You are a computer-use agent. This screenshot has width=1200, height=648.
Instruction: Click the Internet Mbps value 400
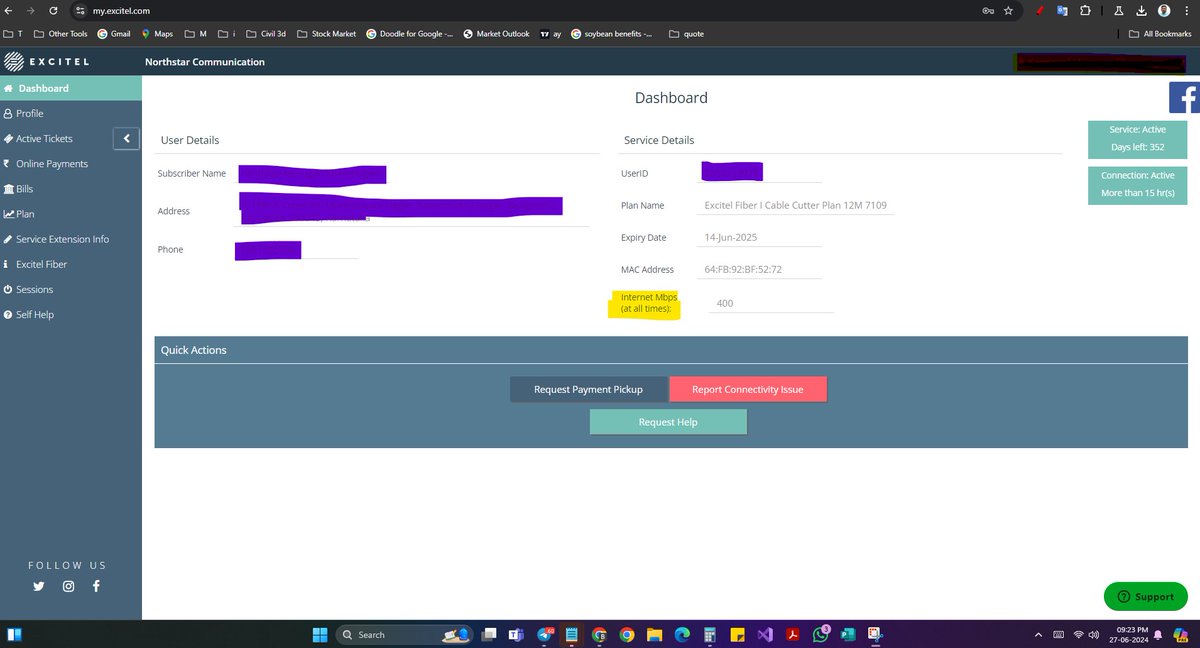(x=770, y=303)
